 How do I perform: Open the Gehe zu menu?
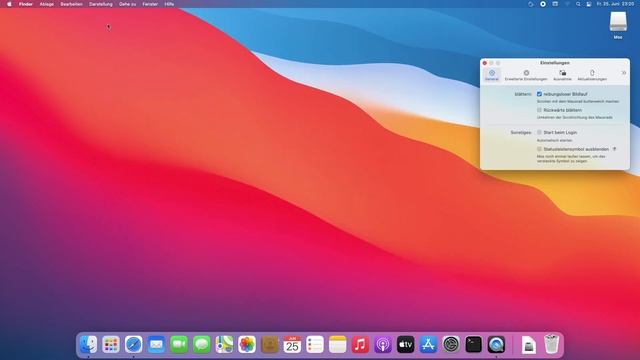(127, 4)
